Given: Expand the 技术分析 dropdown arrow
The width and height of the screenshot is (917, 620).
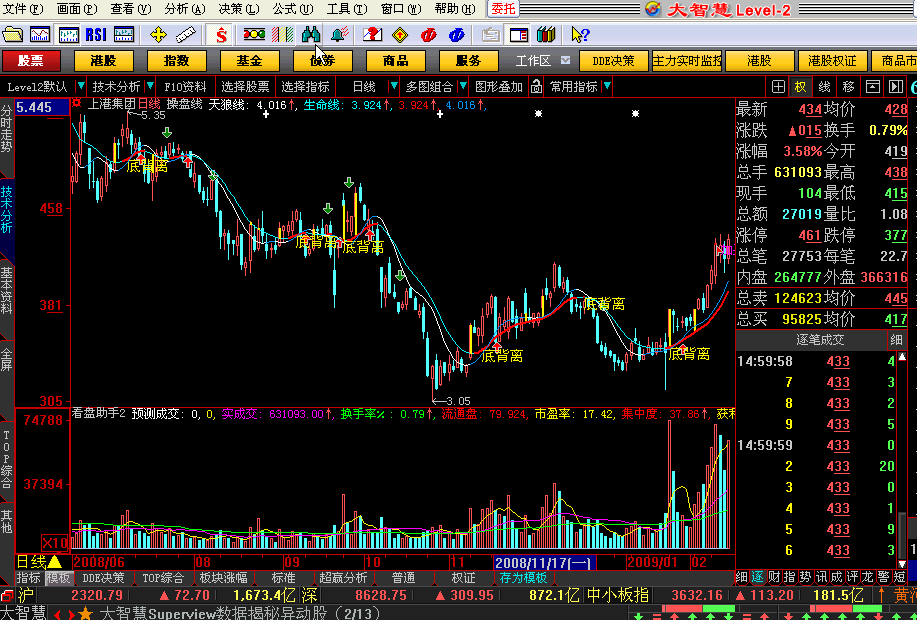Looking at the screenshot, I should (150, 87).
